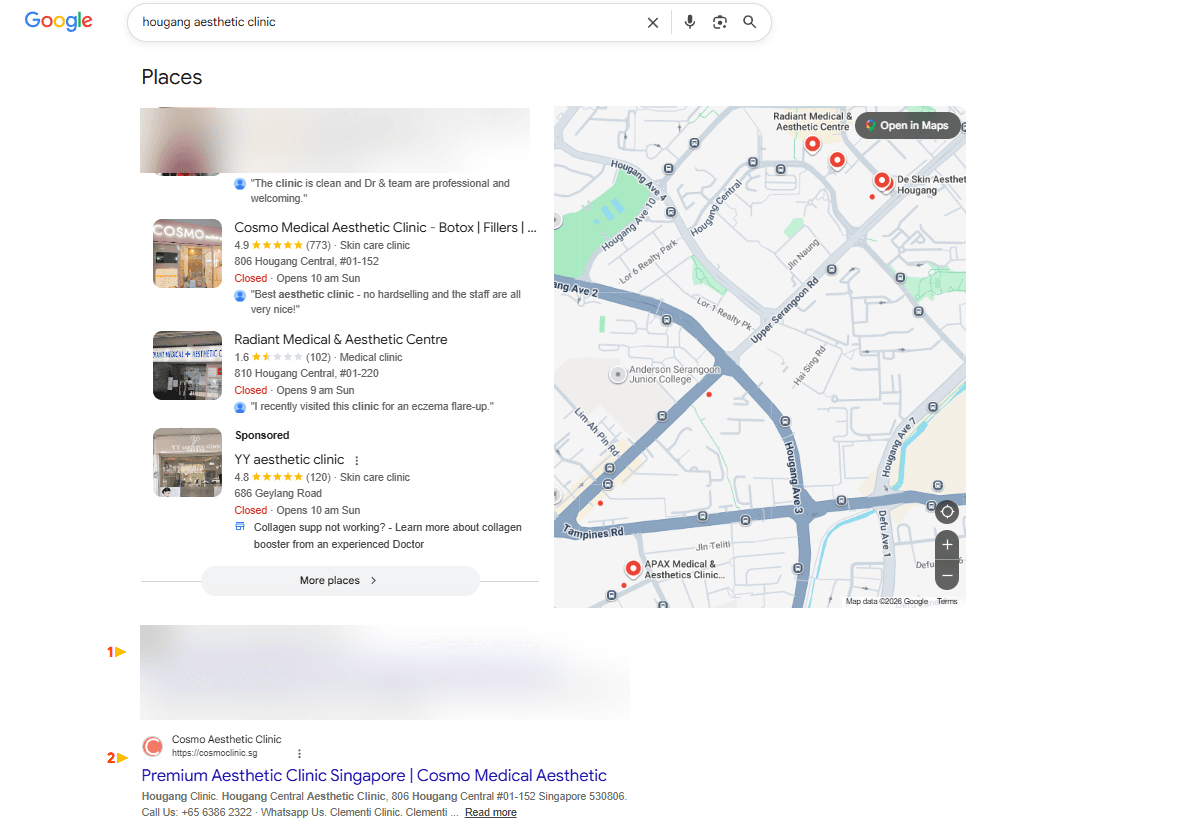Click Cosmo Aesthetic Clinic site favicon

click(x=153, y=746)
